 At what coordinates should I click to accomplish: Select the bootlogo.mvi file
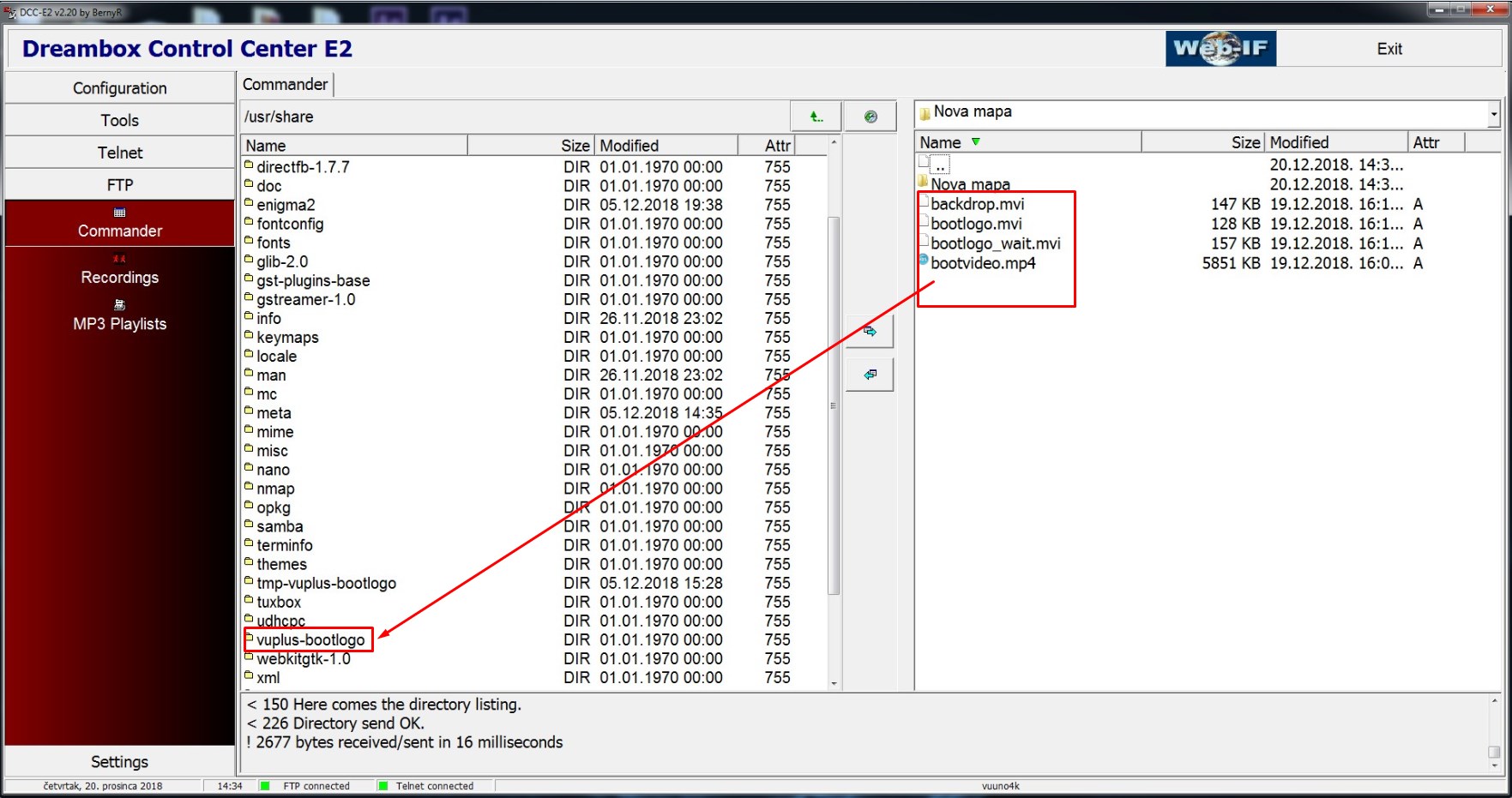tap(976, 224)
